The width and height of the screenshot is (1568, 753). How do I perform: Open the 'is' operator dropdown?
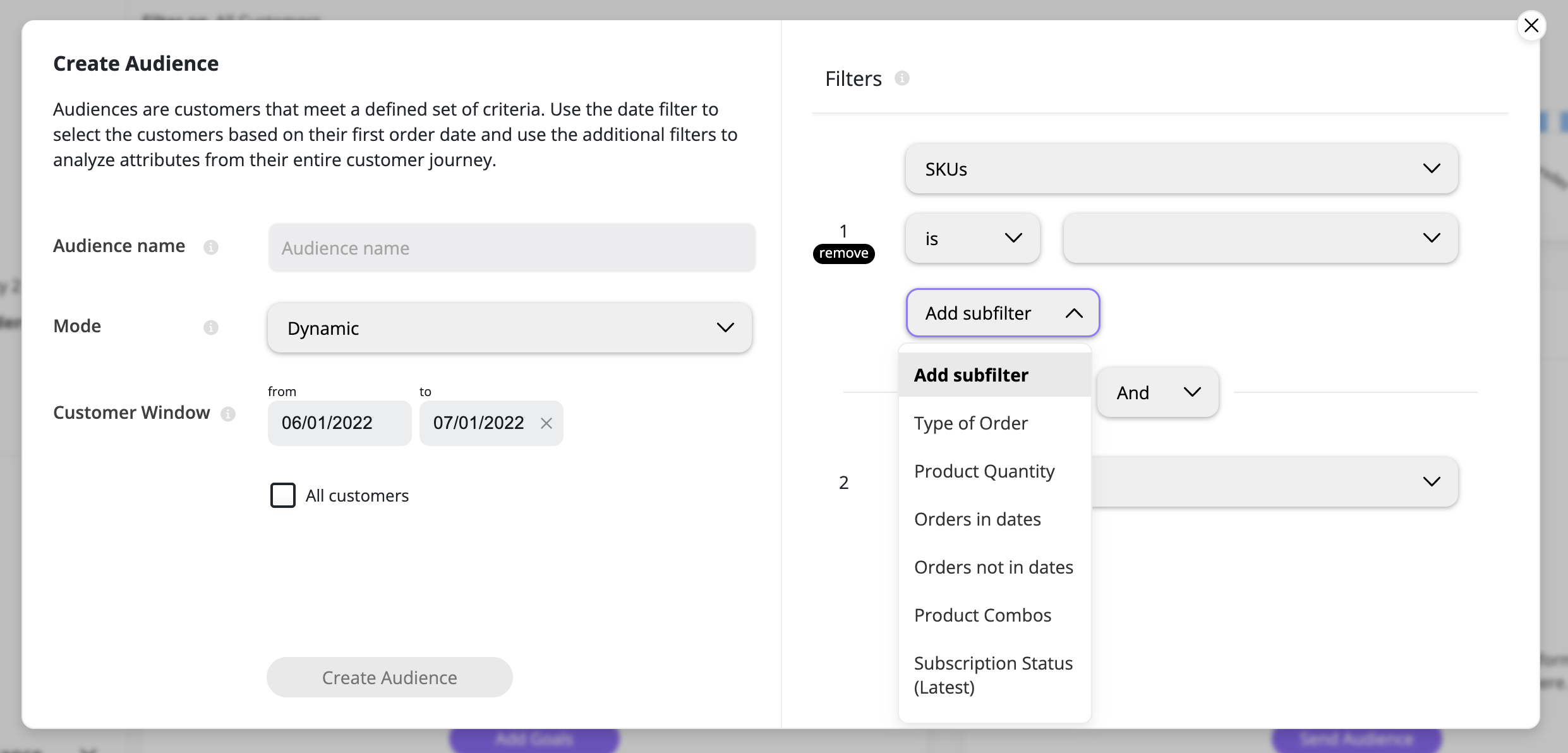[972, 238]
